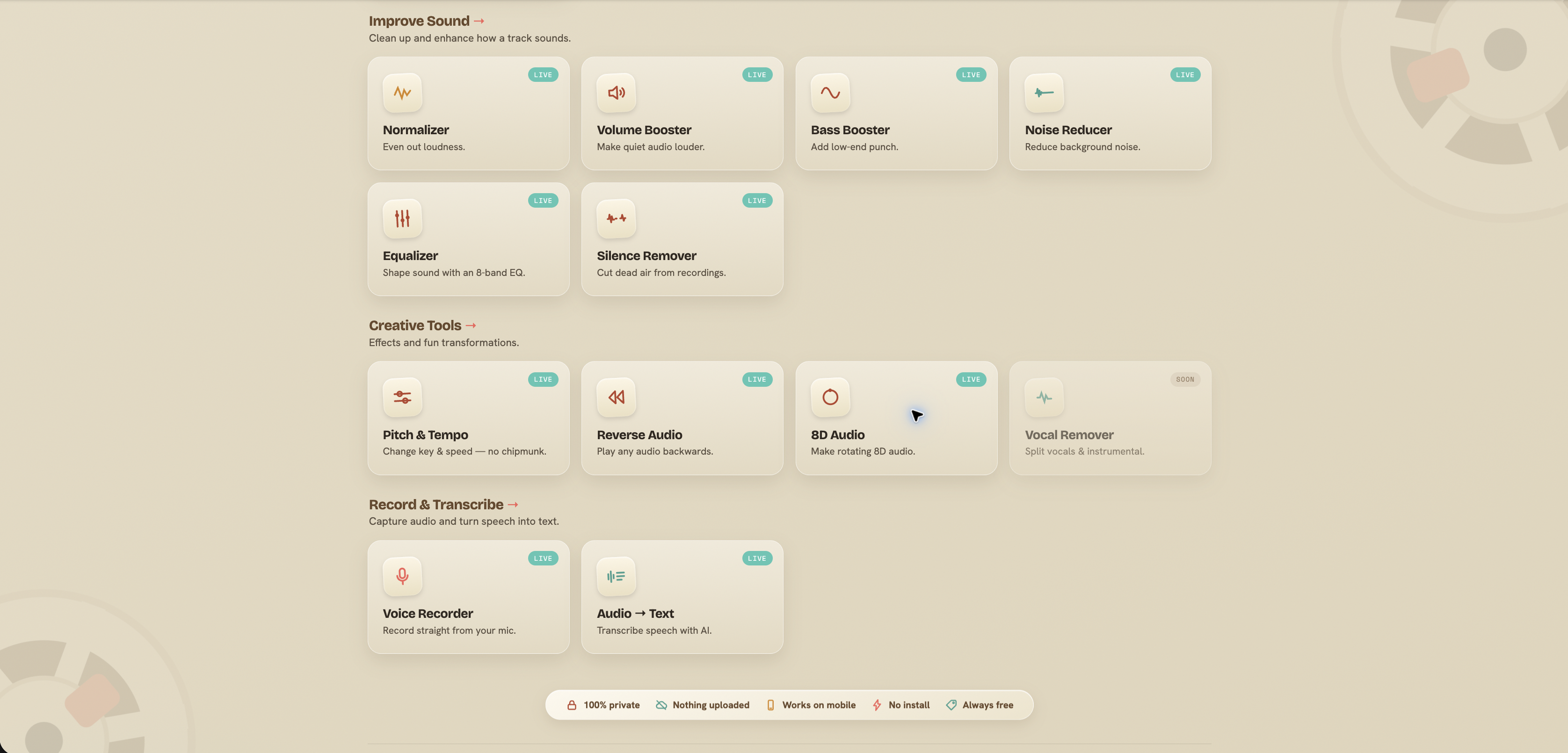Image resolution: width=1568 pixels, height=753 pixels.
Task: Click the "Nothing uploaded" label
Action: point(711,705)
